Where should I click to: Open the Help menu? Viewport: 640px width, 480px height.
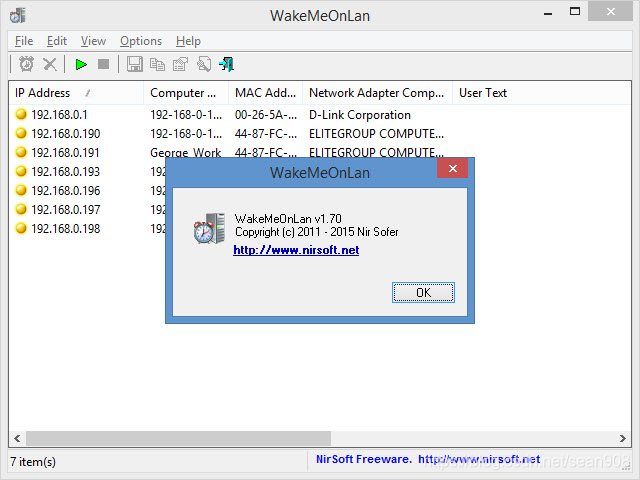tap(188, 41)
